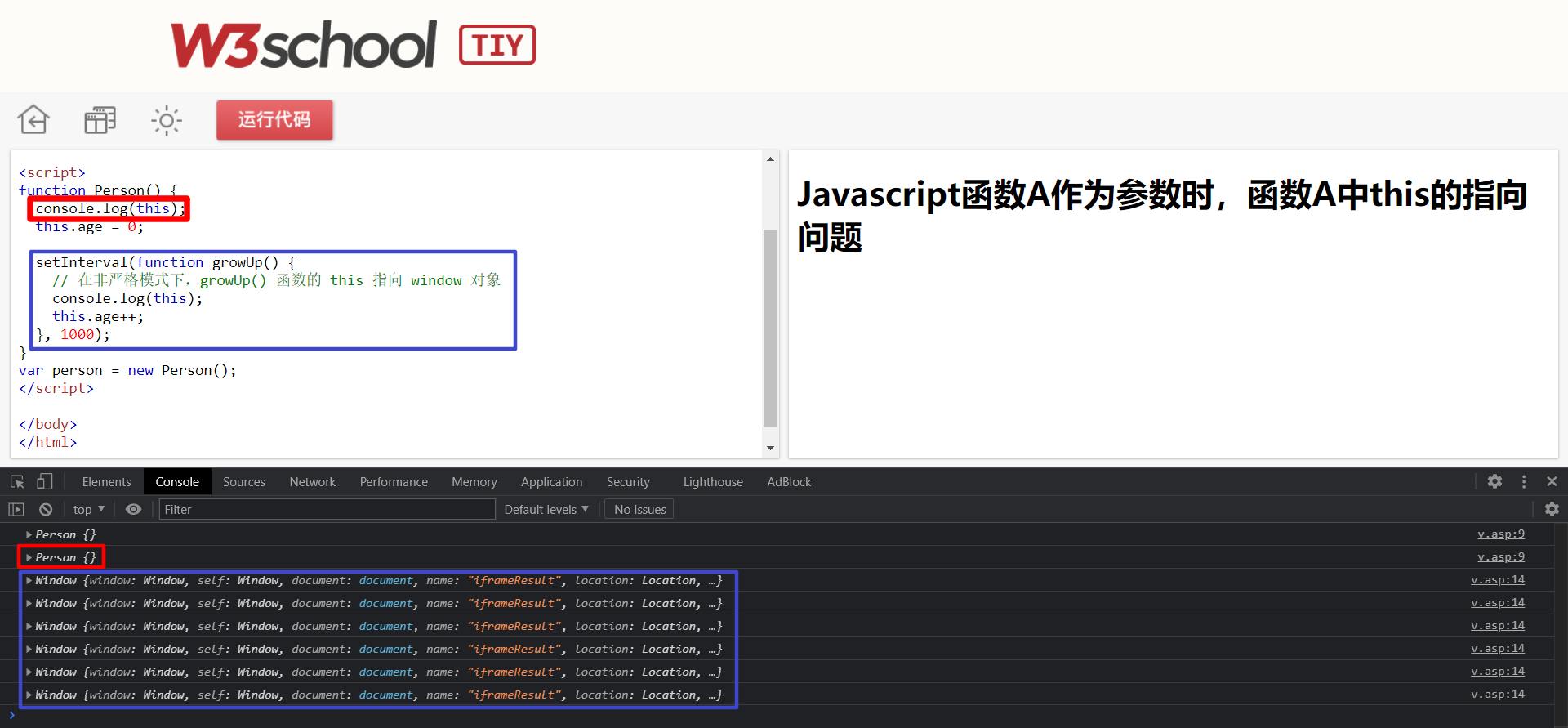Viewport: 1568px width, 728px height.
Task: Open the second v.asp:9 source link
Action: click(x=1501, y=557)
